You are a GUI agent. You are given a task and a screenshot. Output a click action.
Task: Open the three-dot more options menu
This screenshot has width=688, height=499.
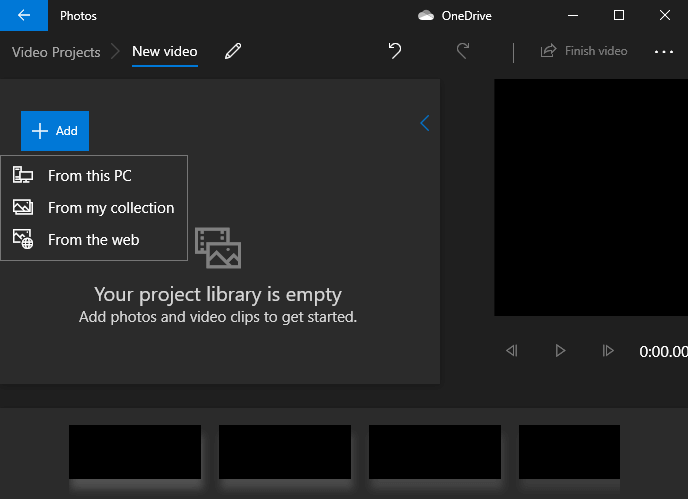tap(664, 51)
